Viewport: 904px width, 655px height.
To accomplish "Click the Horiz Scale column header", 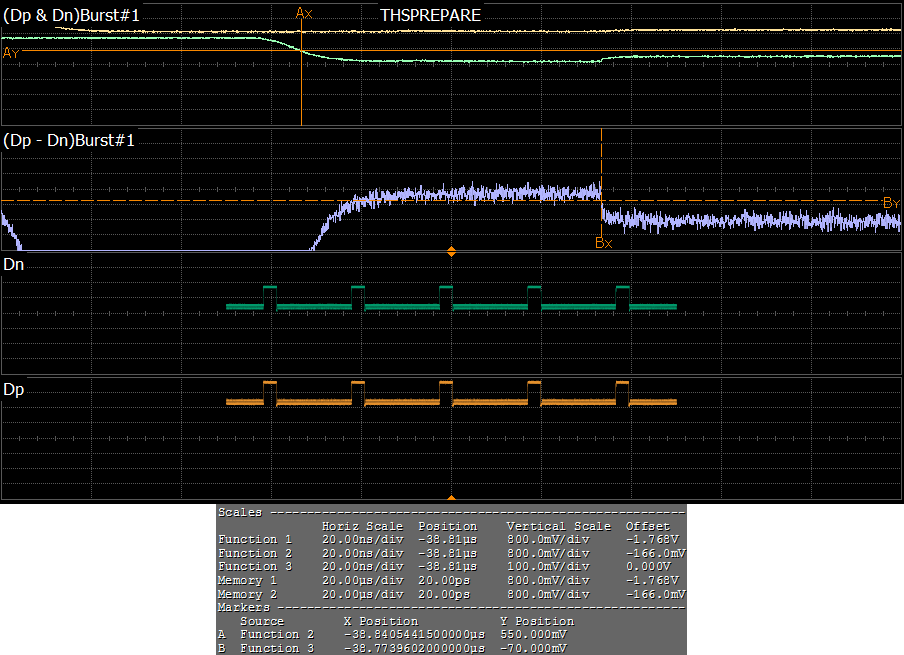I will tap(362, 526).
